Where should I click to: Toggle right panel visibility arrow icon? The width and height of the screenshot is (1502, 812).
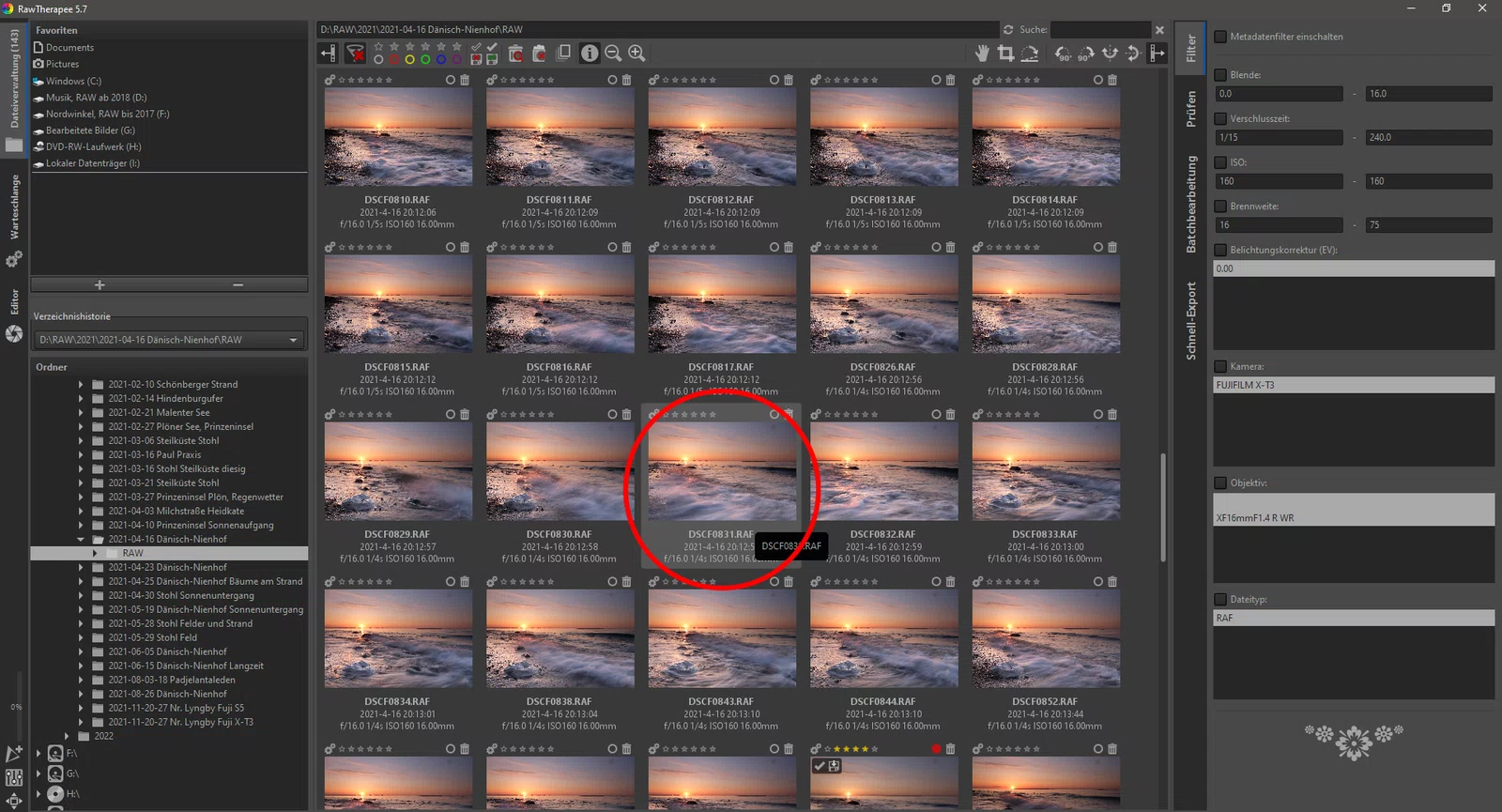coord(1157,54)
